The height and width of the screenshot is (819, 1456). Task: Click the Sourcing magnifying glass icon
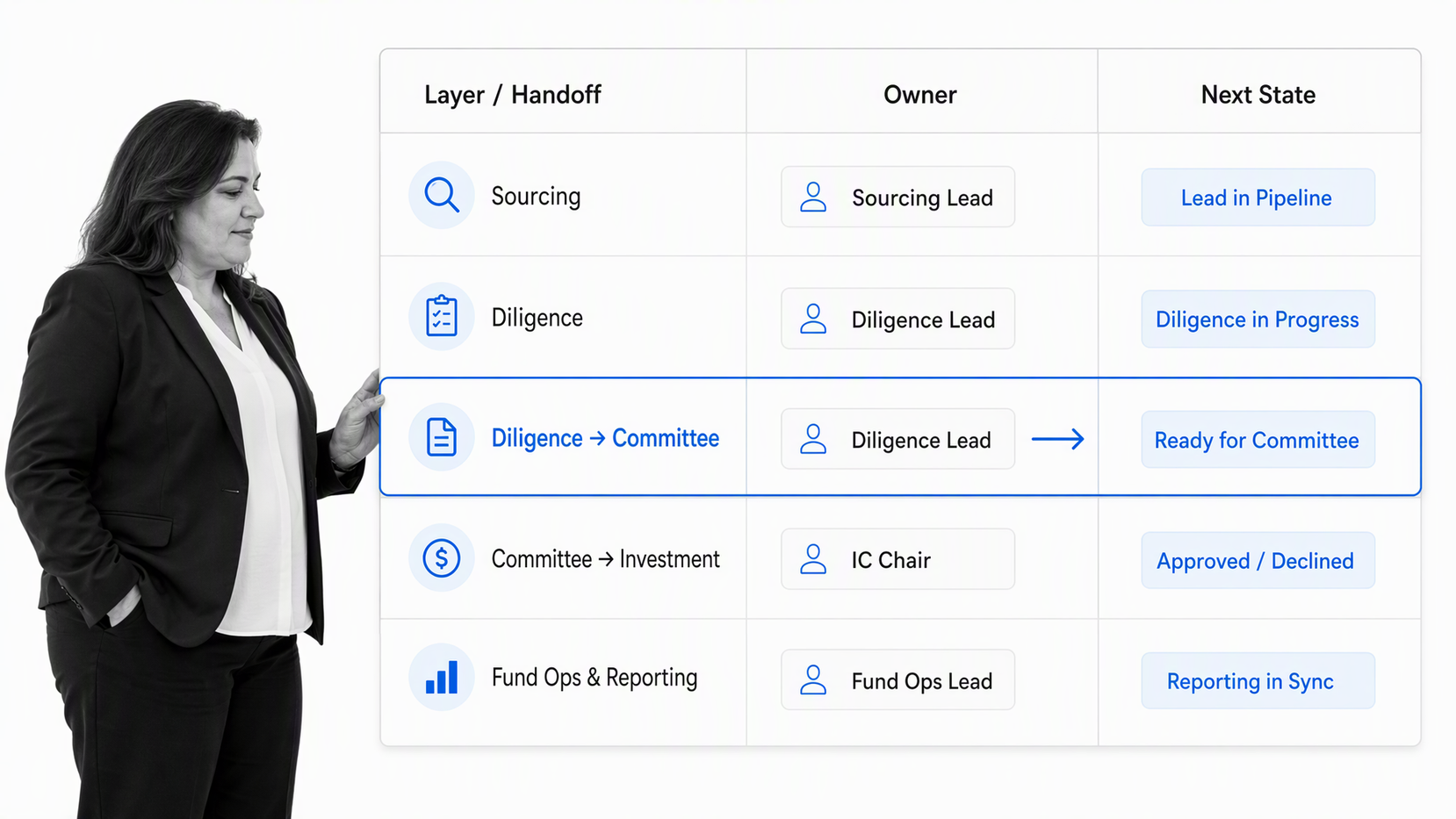pos(442,195)
